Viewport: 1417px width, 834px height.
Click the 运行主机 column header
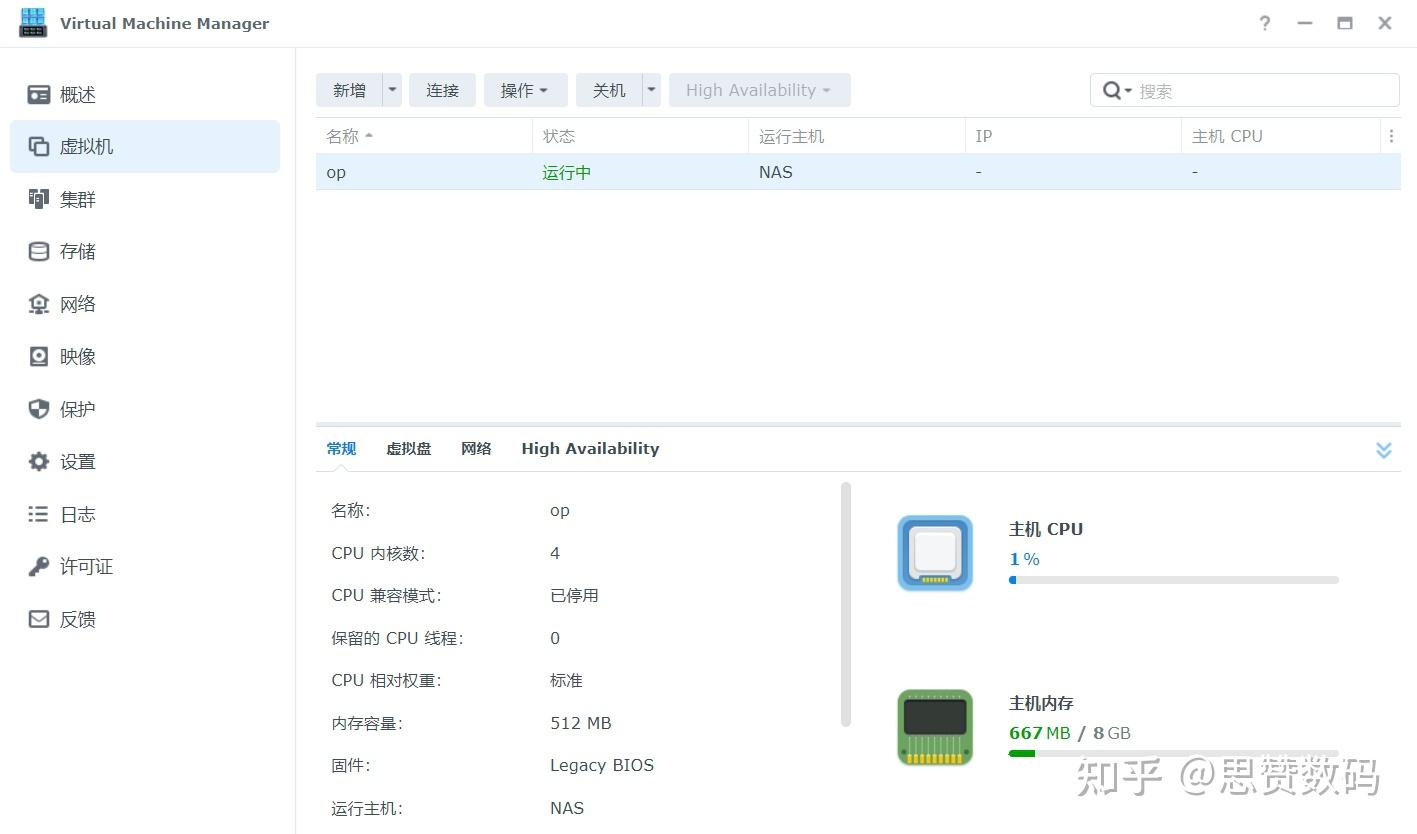(857, 136)
